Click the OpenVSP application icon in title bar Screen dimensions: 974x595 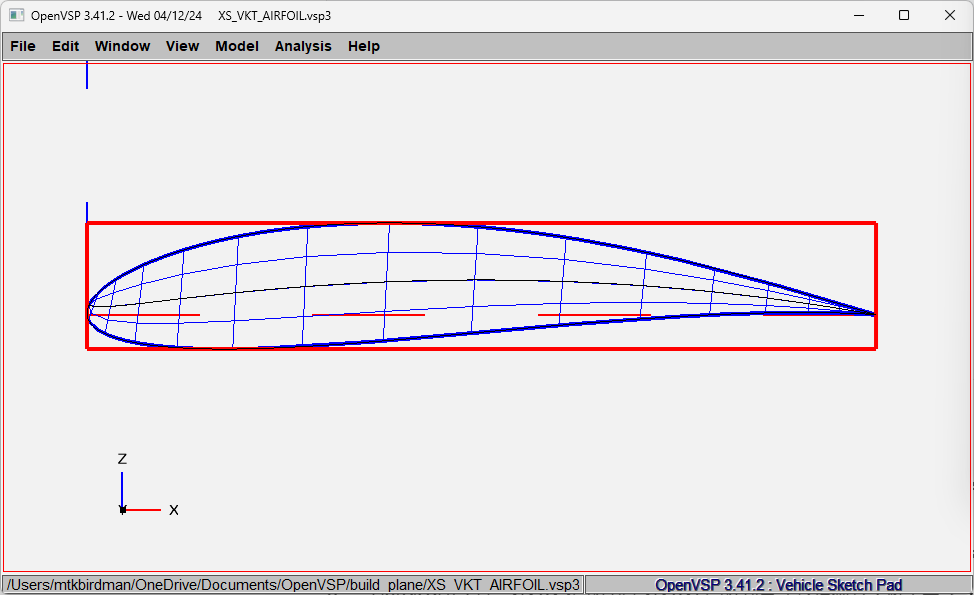(x=16, y=16)
